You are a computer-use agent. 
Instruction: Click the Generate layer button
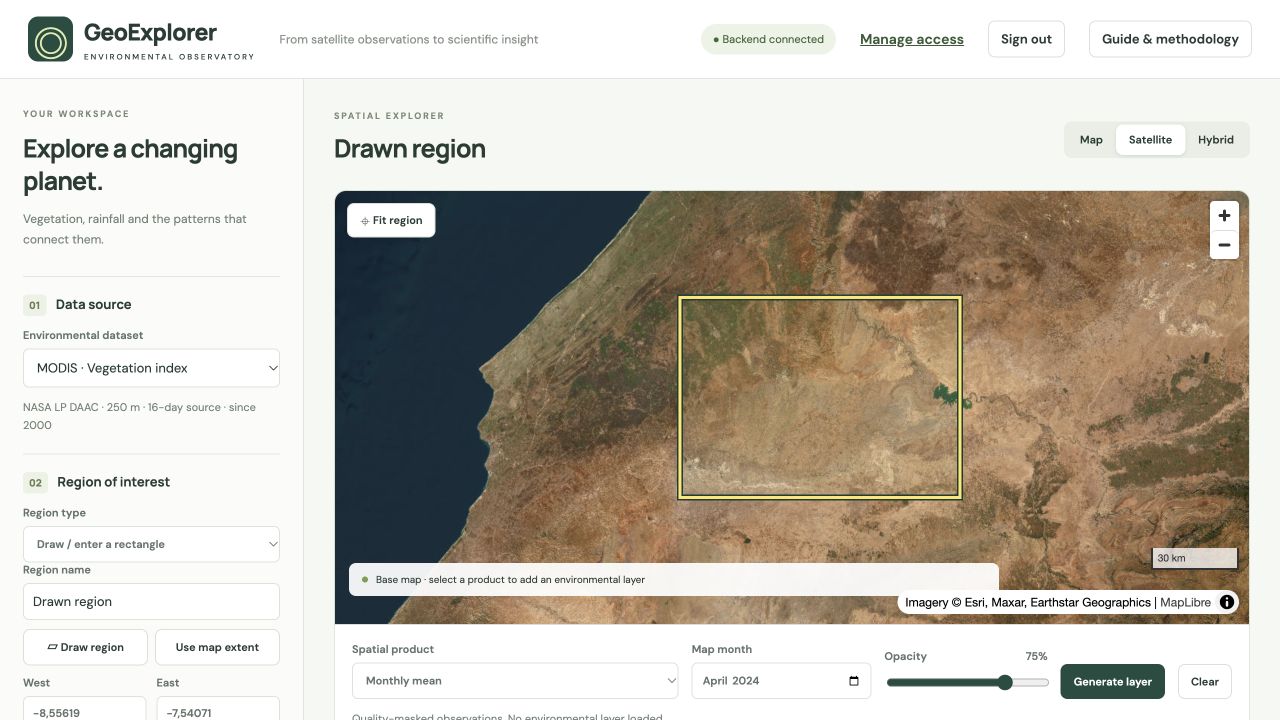tap(1113, 681)
